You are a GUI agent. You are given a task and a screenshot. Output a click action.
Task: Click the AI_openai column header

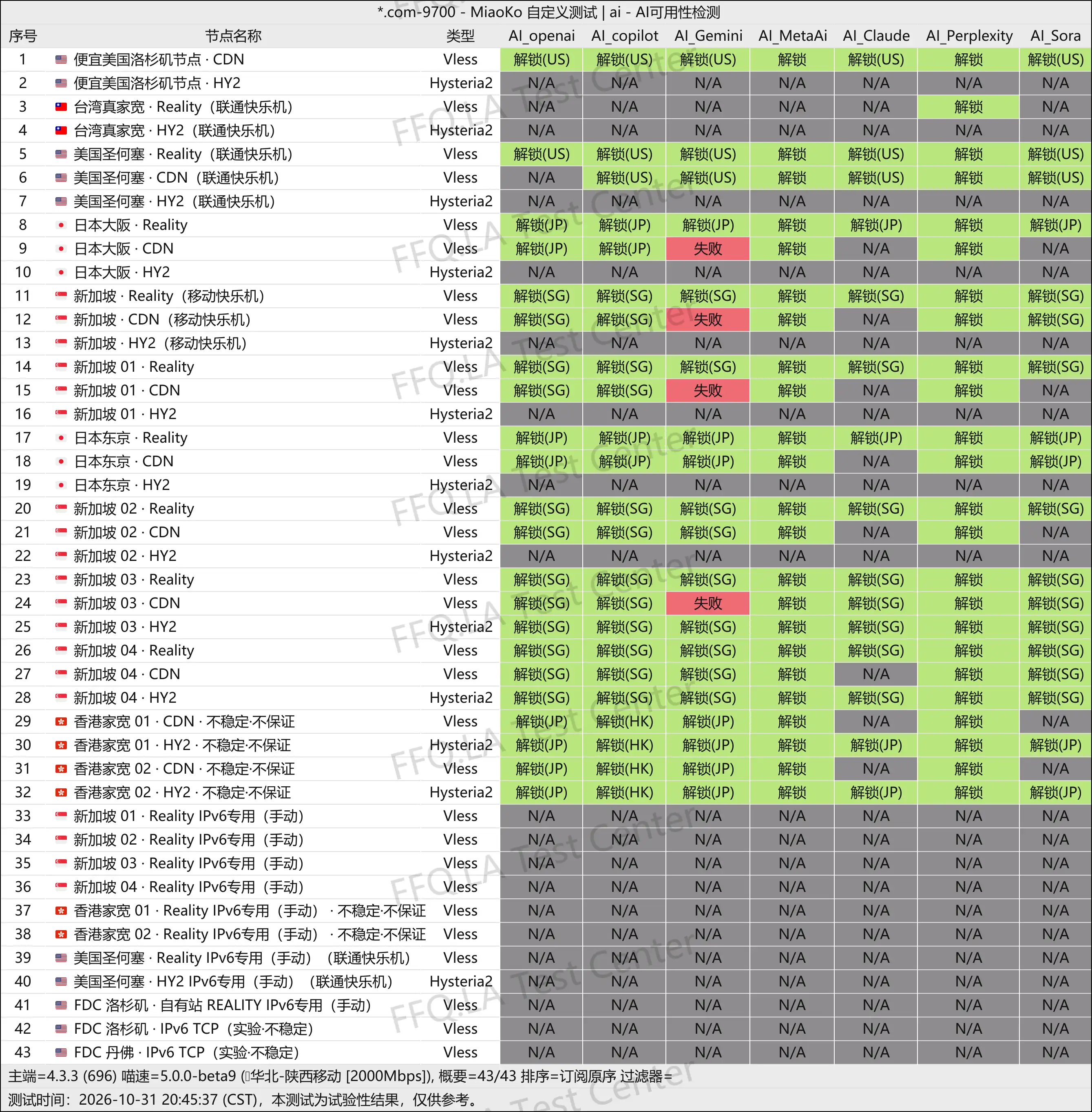click(542, 35)
